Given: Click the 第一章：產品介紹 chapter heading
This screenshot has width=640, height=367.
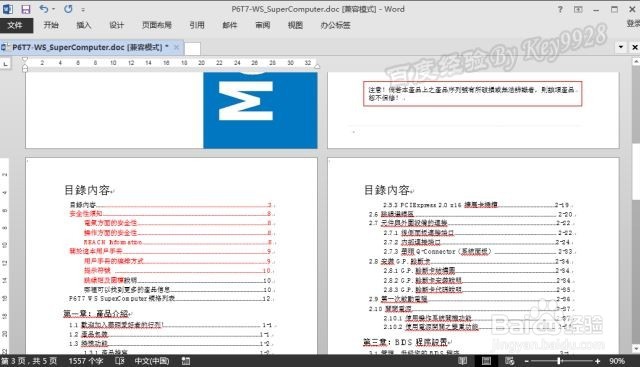Looking at the screenshot, I should pyautogui.click(x=96, y=314).
